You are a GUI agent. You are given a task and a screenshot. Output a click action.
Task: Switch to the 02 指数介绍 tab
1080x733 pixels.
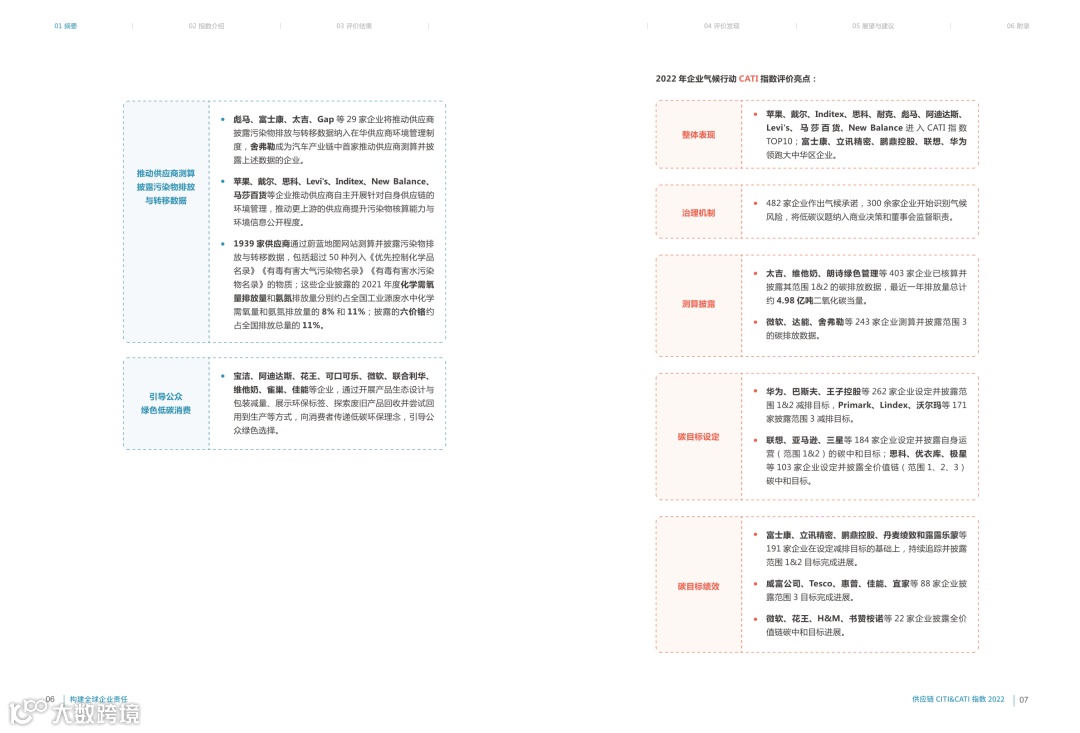pos(206,26)
